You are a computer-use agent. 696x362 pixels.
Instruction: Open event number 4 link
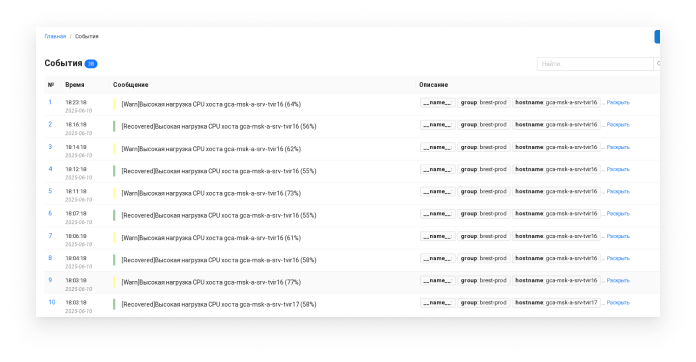click(x=50, y=169)
